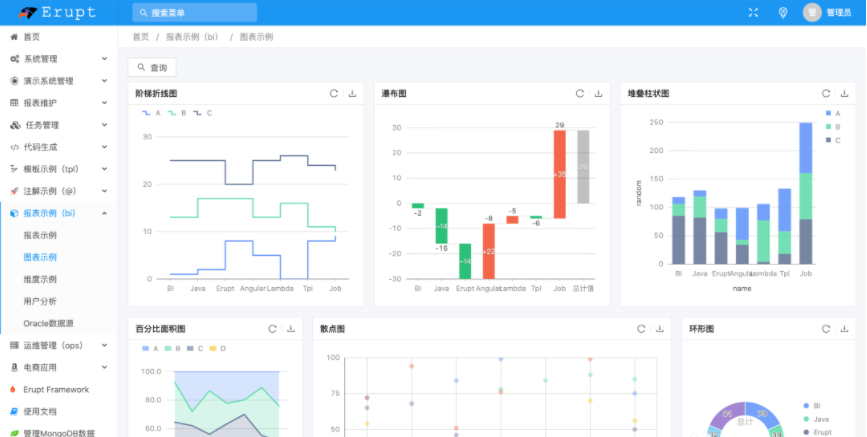Click the Erupt logo in header

[58, 12]
